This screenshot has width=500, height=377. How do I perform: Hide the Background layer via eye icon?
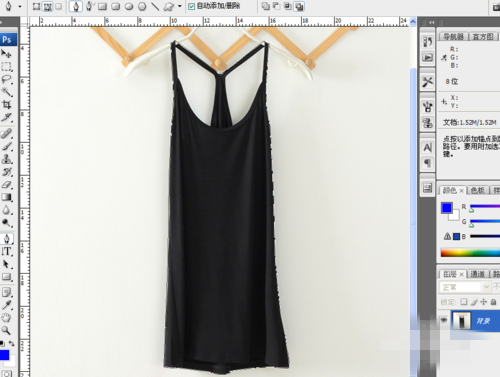(444, 320)
